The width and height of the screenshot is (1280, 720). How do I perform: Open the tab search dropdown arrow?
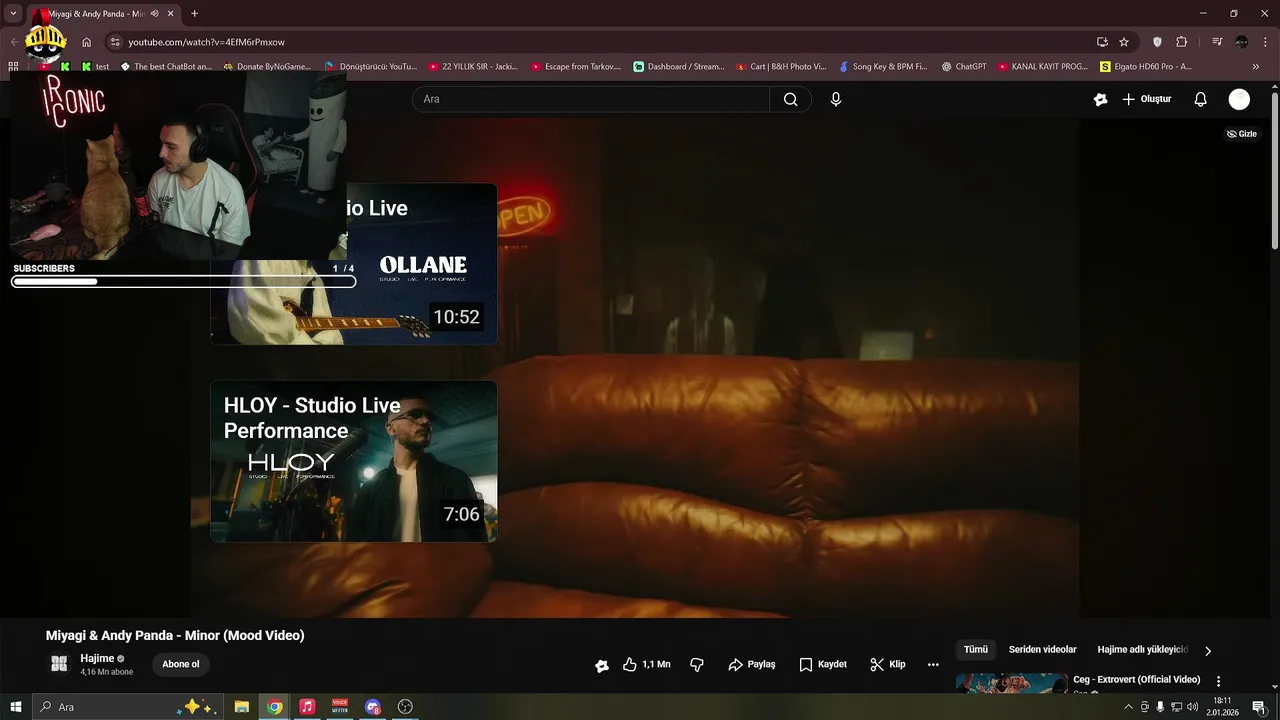click(13, 14)
